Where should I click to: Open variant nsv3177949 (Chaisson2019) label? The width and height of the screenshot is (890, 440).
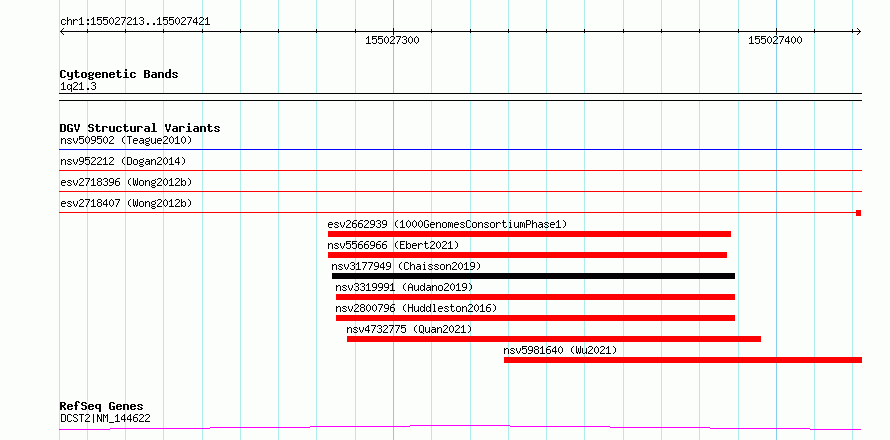pos(406,266)
